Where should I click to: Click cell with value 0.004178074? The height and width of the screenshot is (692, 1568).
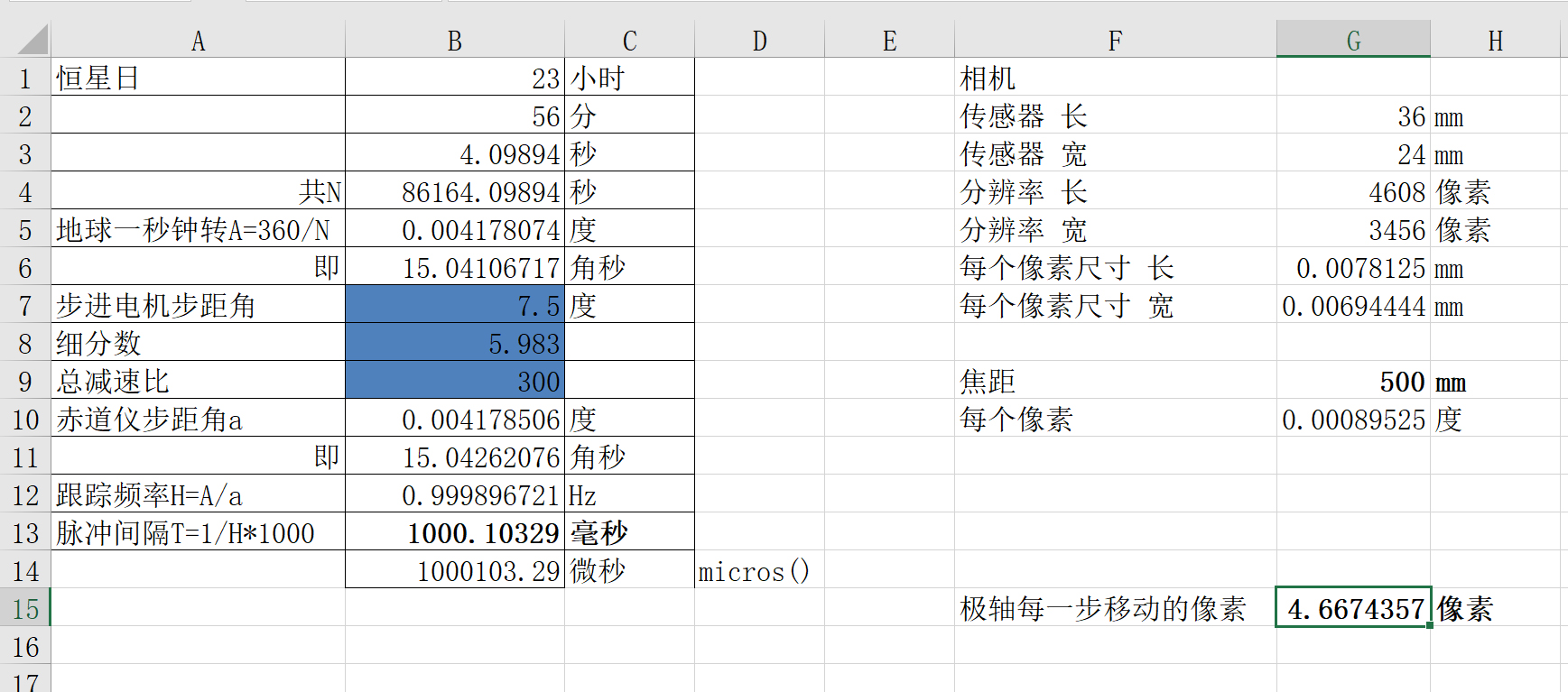[455, 229]
